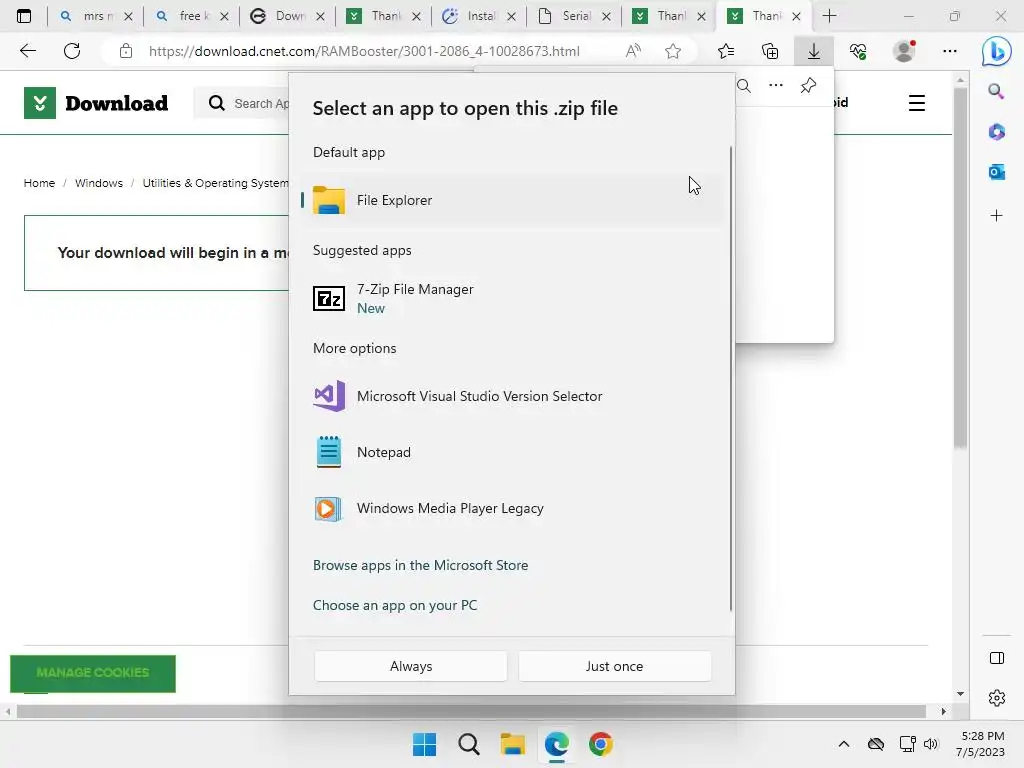Switch to the 'Down' tab
Screen dimensions: 1024x768
coord(287,16)
